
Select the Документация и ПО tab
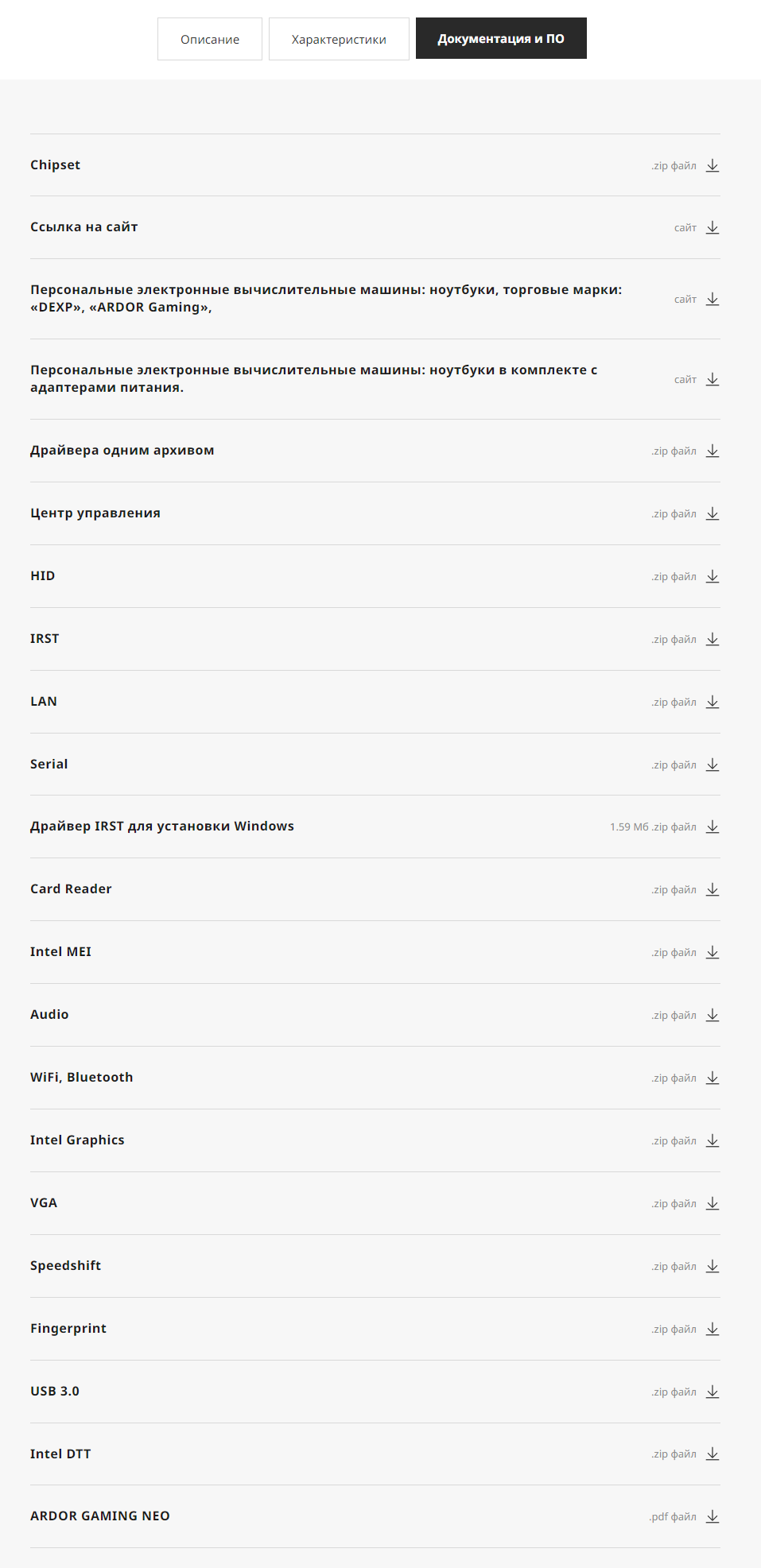(x=501, y=38)
